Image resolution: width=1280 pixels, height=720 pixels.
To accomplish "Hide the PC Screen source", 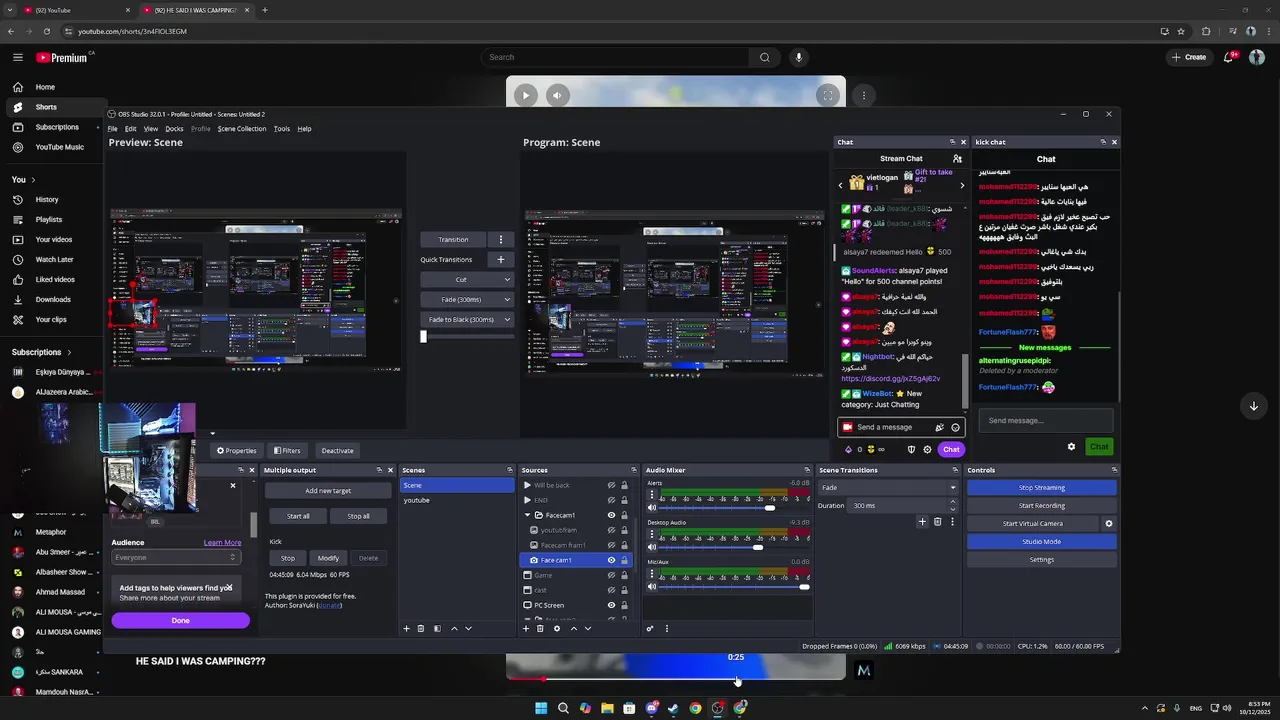I will [611, 605].
